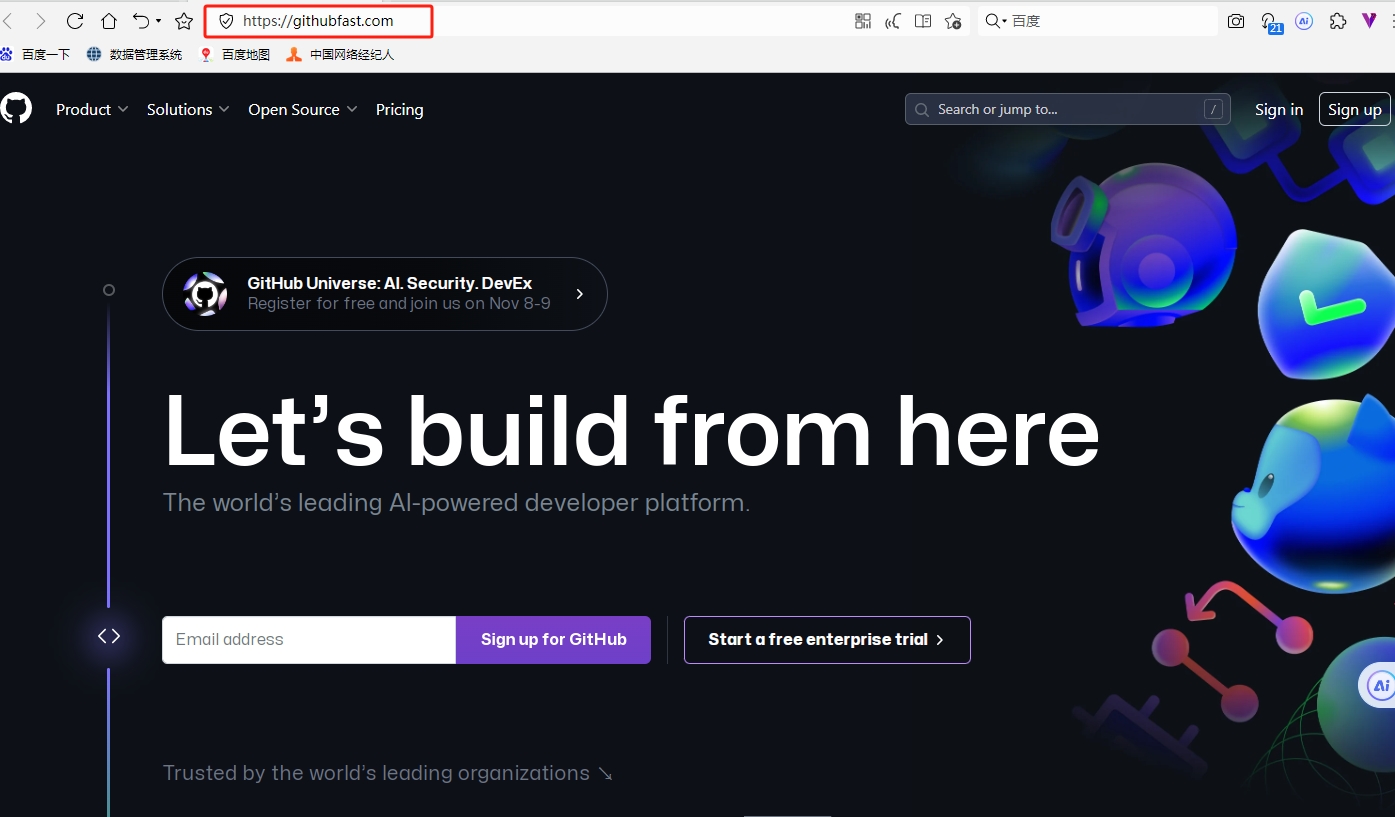
Task: Click the undo closed tab arrow icon
Action: tap(141, 21)
